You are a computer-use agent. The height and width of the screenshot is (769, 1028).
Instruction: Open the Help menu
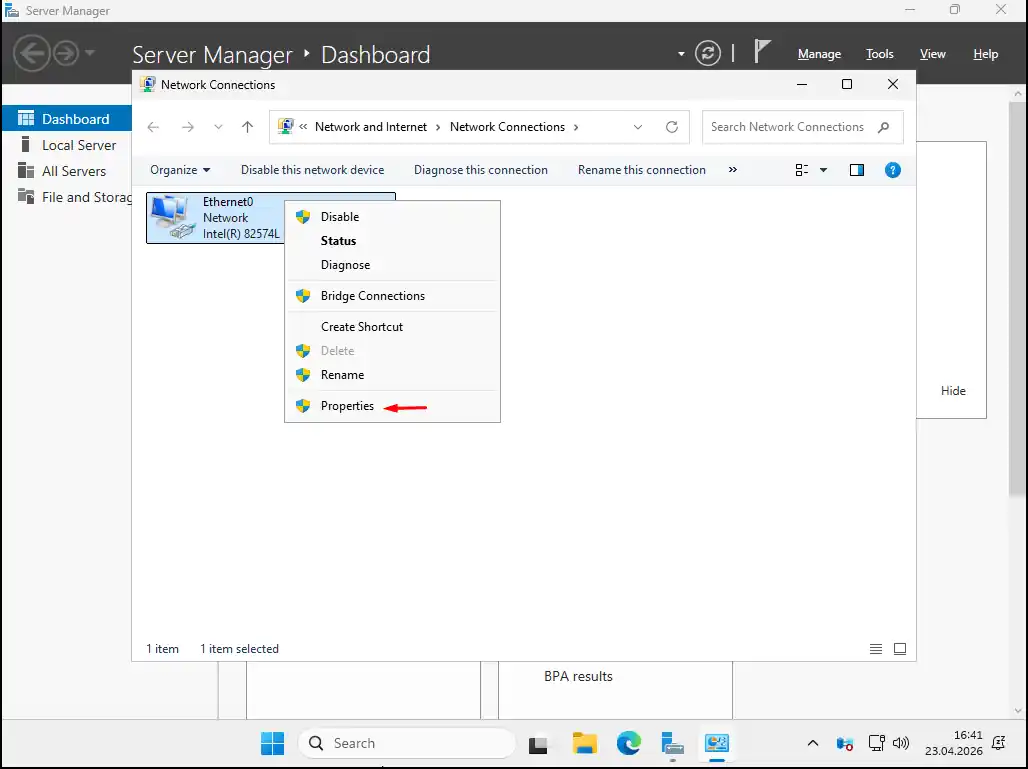tap(985, 54)
